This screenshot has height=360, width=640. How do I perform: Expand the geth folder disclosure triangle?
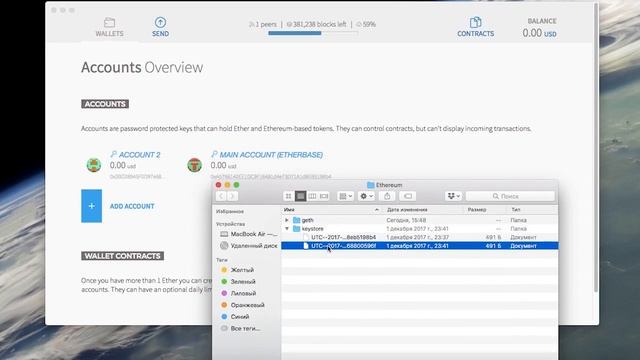click(x=287, y=220)
